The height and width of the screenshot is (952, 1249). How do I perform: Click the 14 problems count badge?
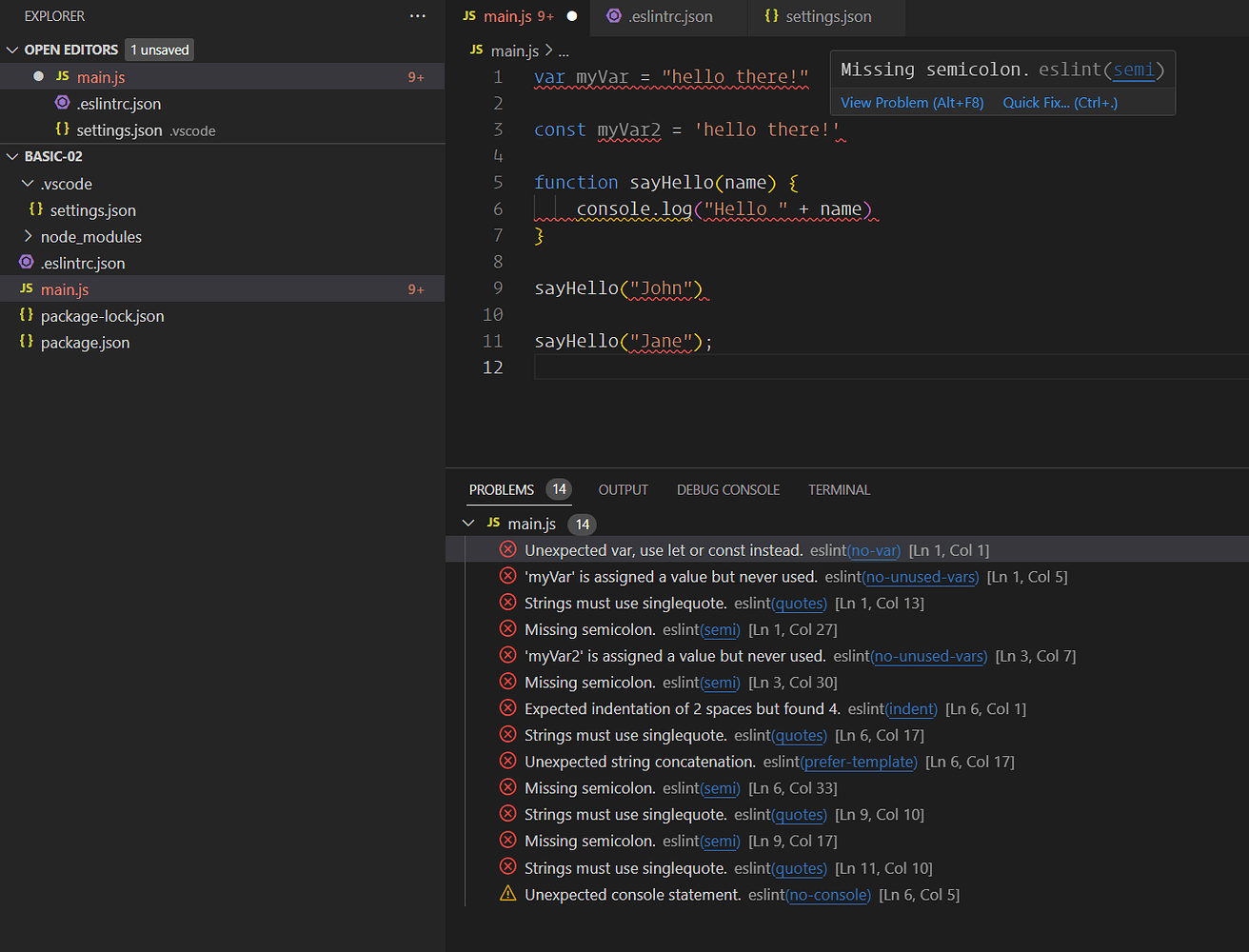(559, 488)
